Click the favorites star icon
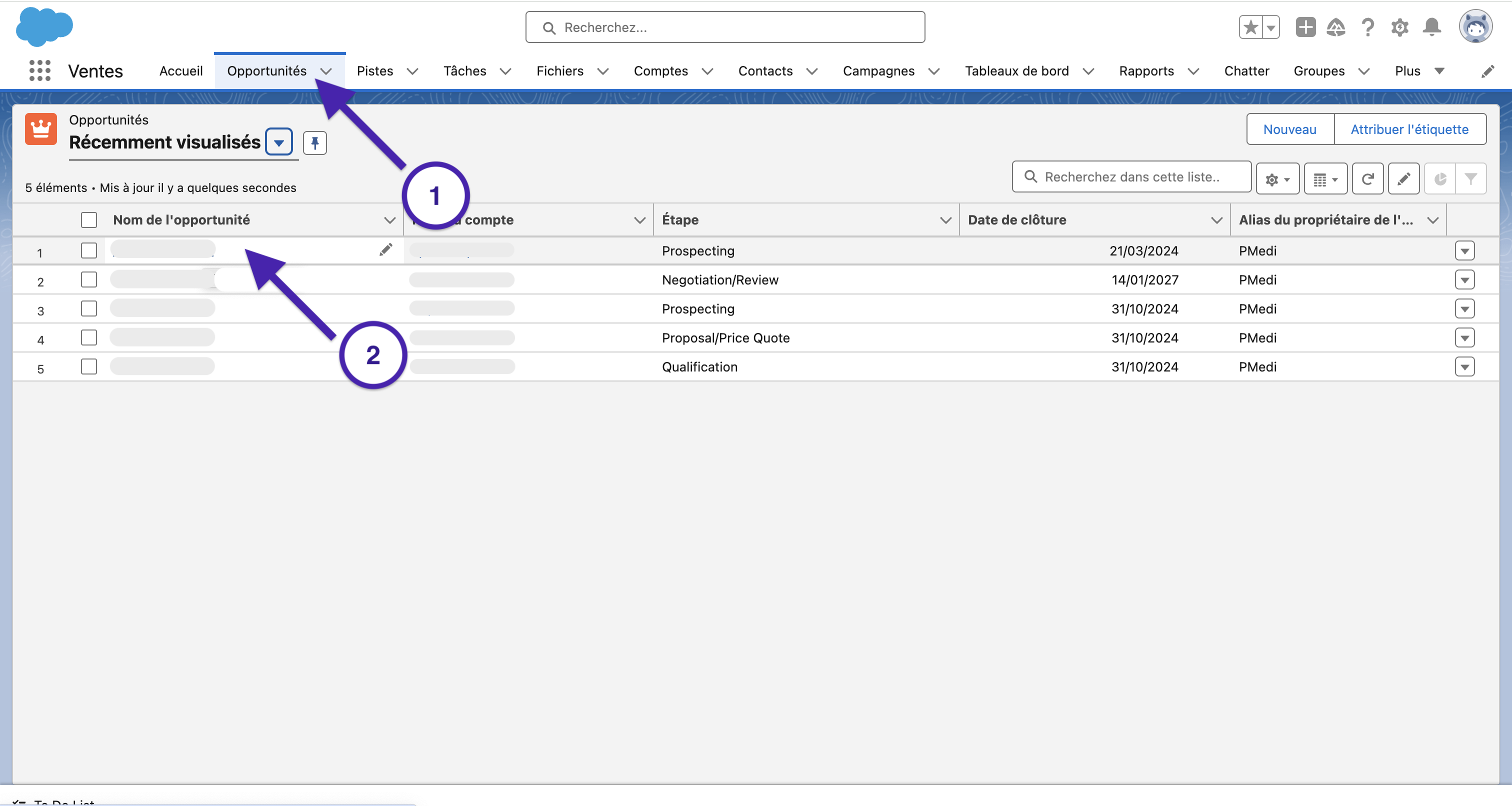Screen dimensions: 1512x806 1250,27
